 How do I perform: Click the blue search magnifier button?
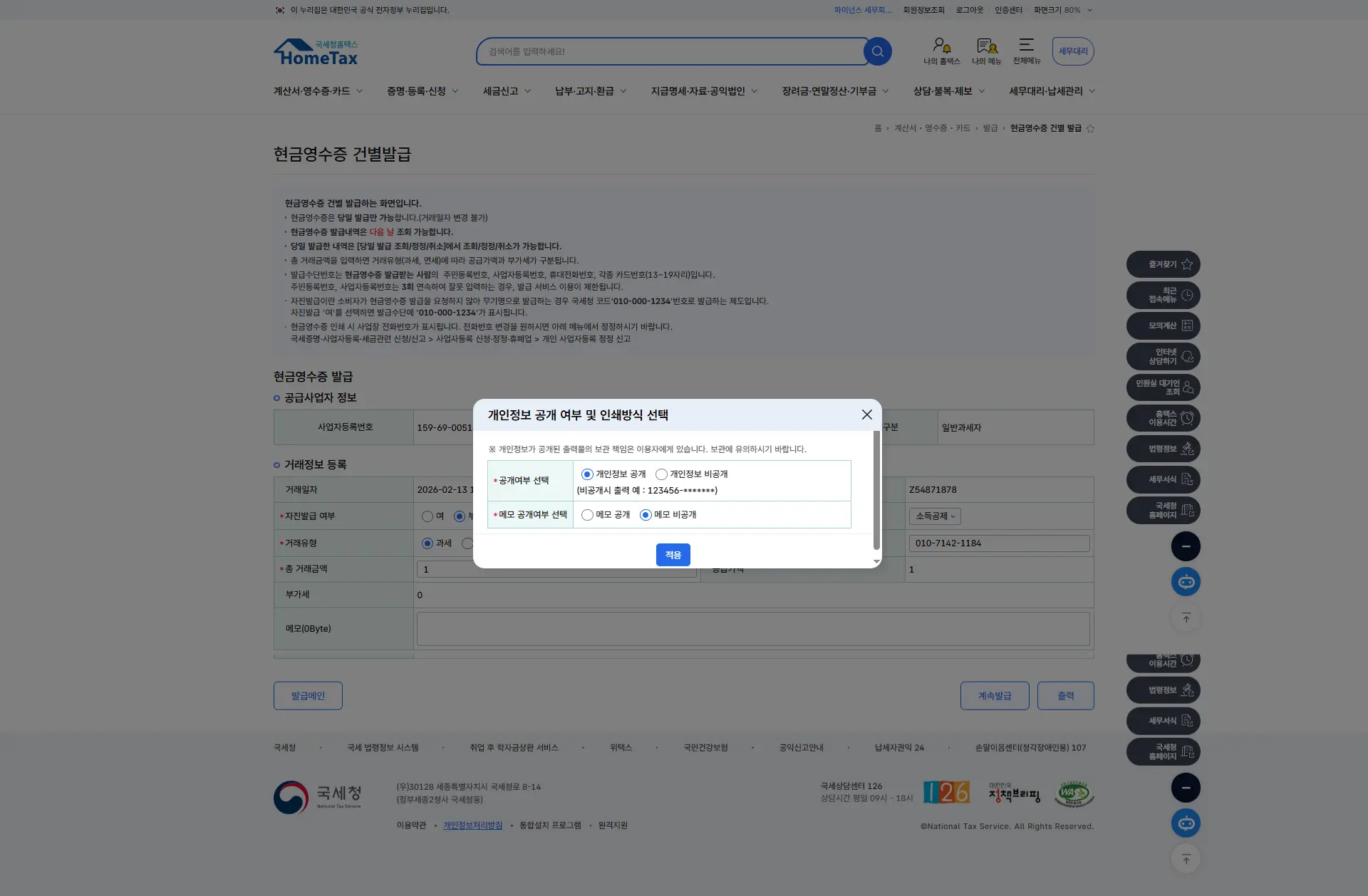pyautogui.click(x=877, y=51)
